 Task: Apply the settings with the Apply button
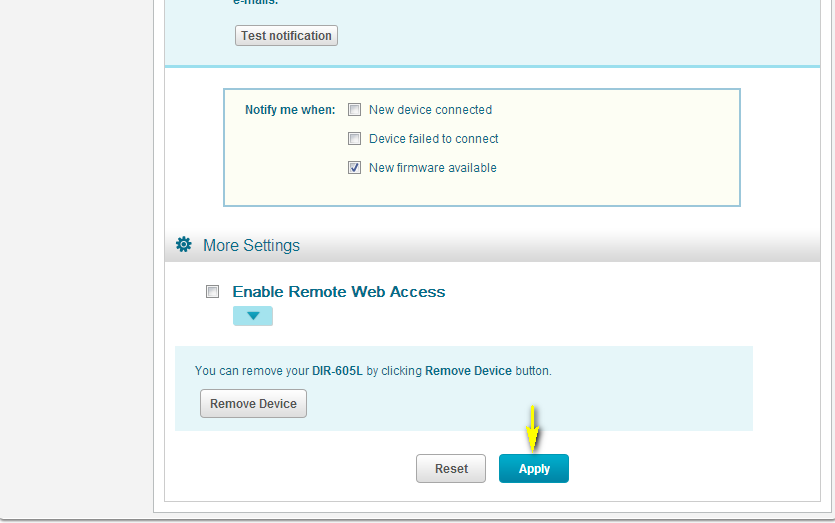[x=534, y=469]
